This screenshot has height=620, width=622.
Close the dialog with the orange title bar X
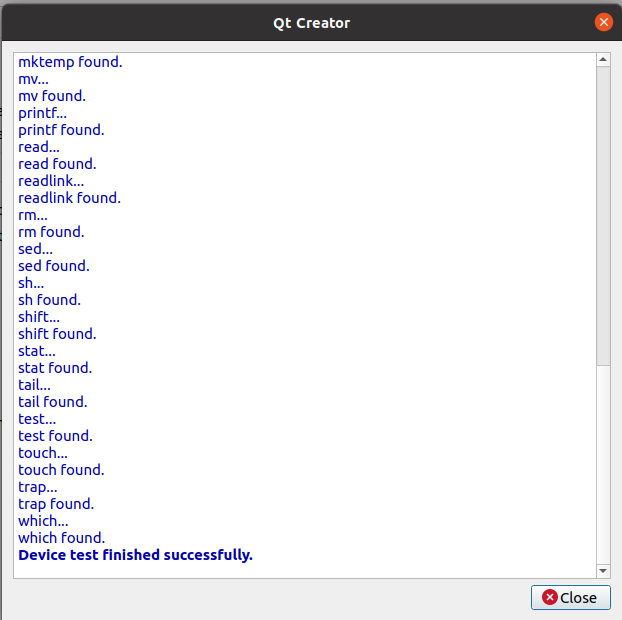[x=603, y=22]
